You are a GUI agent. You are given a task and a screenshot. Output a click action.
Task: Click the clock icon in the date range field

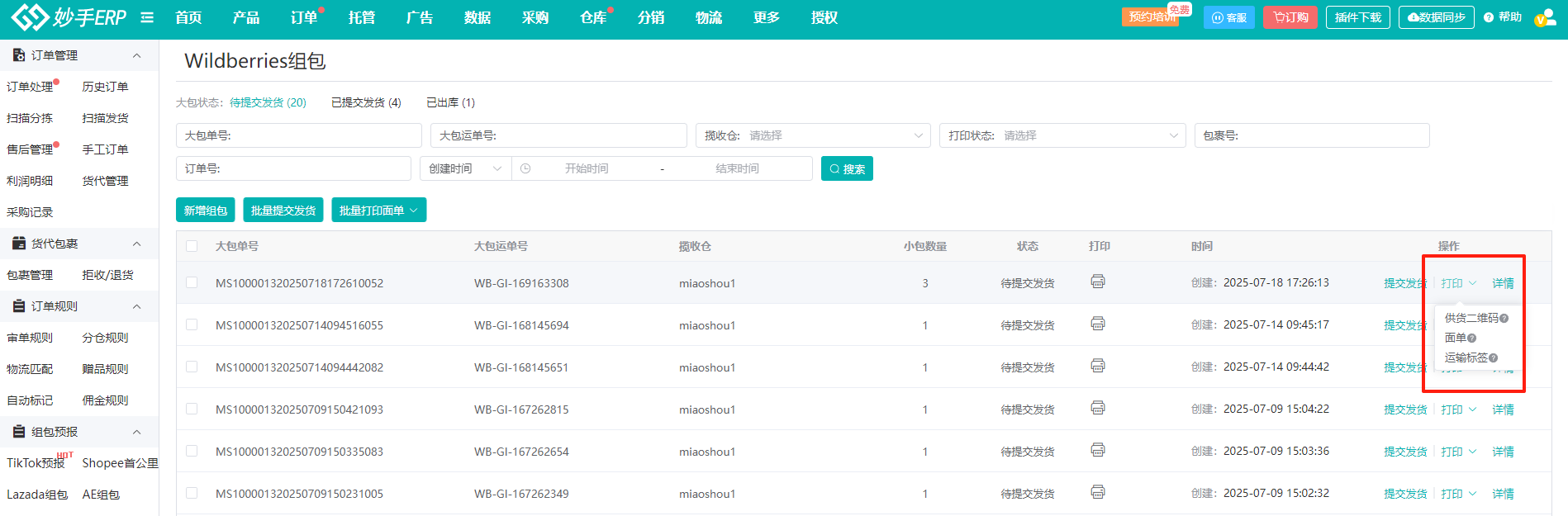525,168
